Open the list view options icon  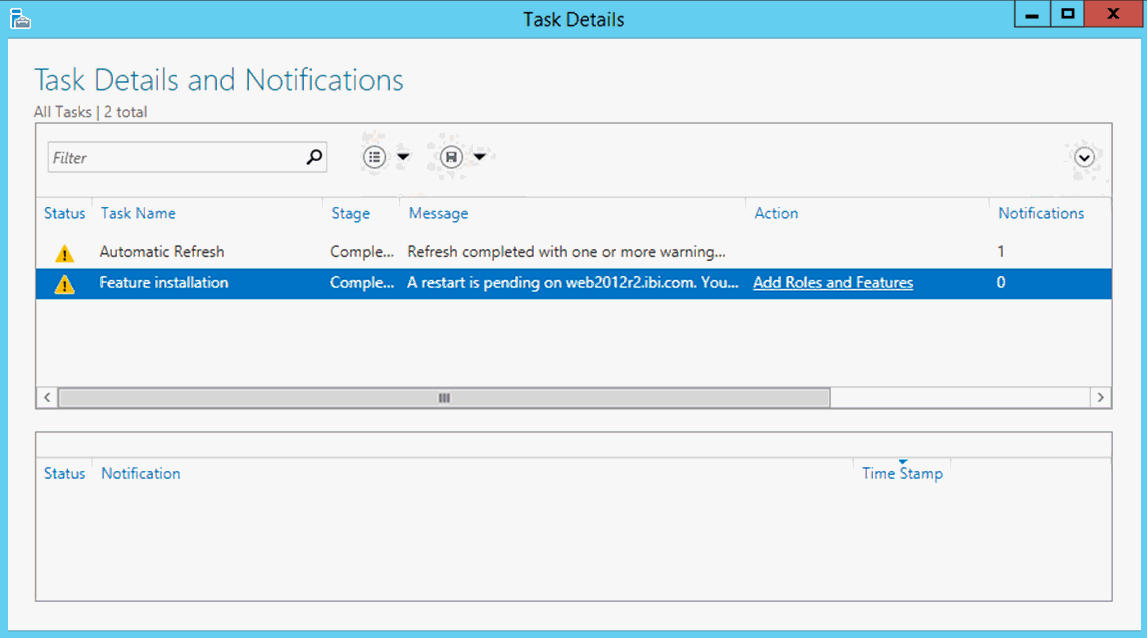tap(375, 157)
